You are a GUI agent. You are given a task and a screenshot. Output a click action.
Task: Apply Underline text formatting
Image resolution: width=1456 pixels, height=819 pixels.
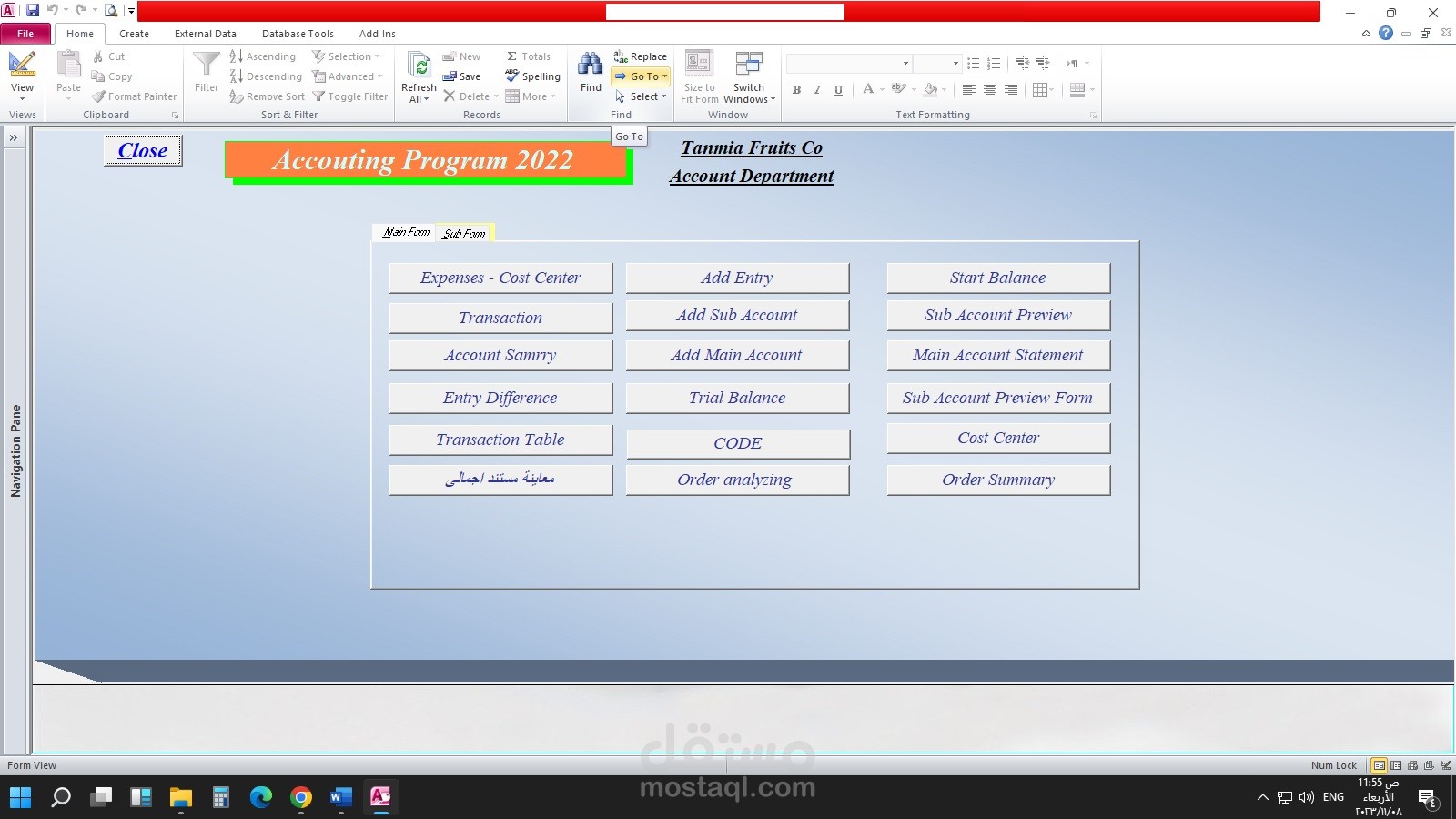[x=838, y=89]
